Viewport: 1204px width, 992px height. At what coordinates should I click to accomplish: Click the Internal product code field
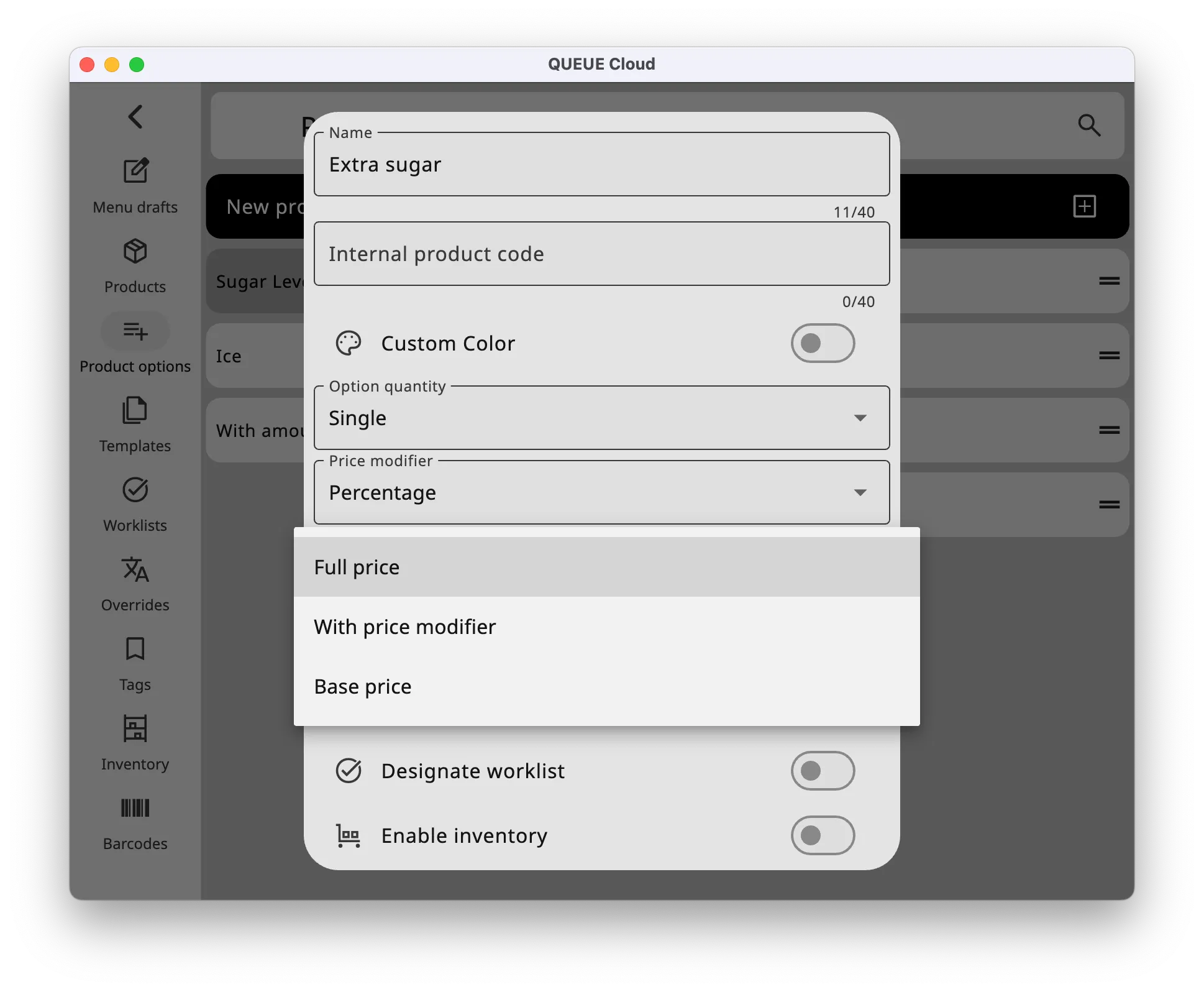coord(601,254)
